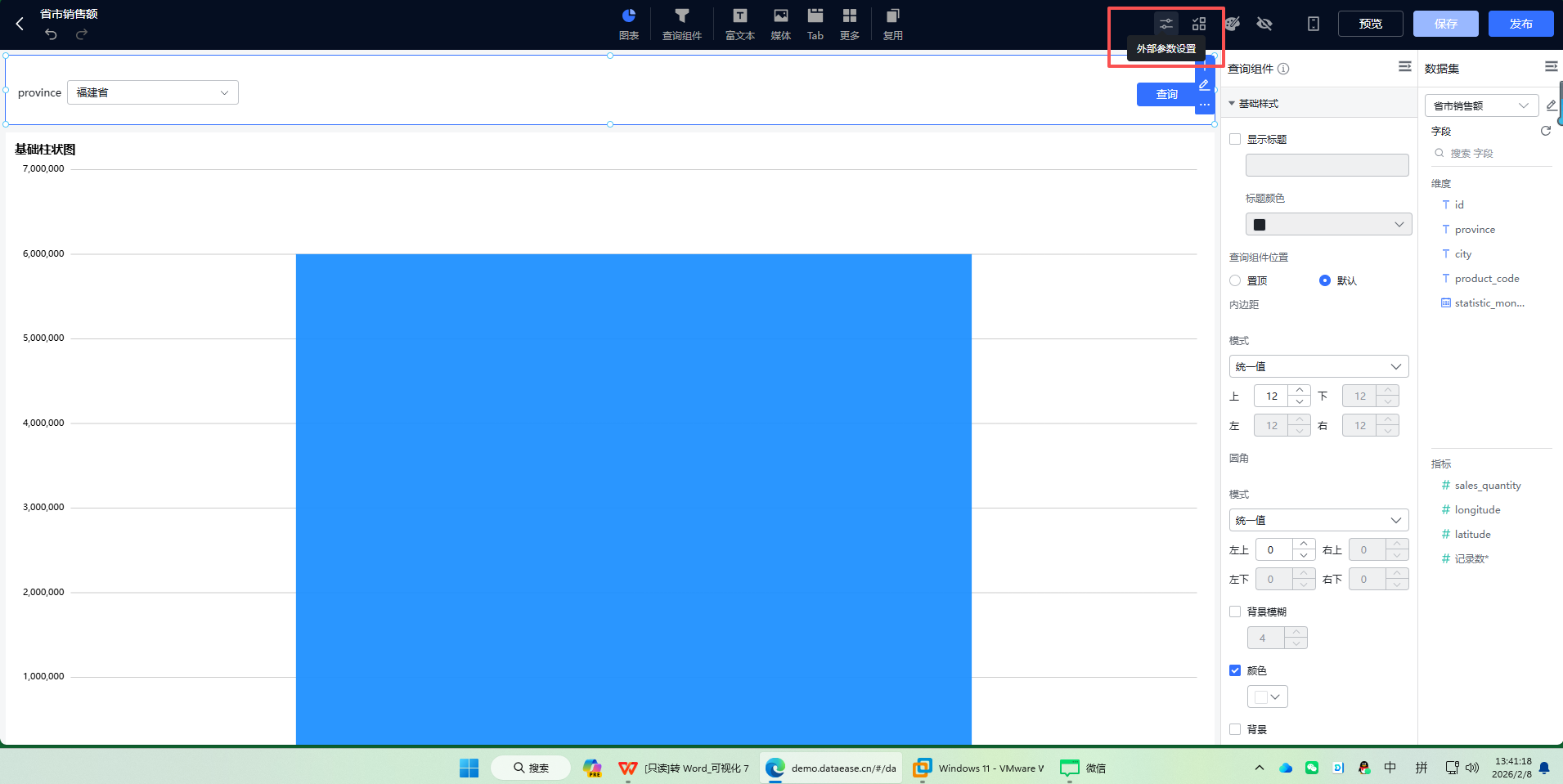
Task: Open 微信 from the taskbar
Action: [1083, 768]
